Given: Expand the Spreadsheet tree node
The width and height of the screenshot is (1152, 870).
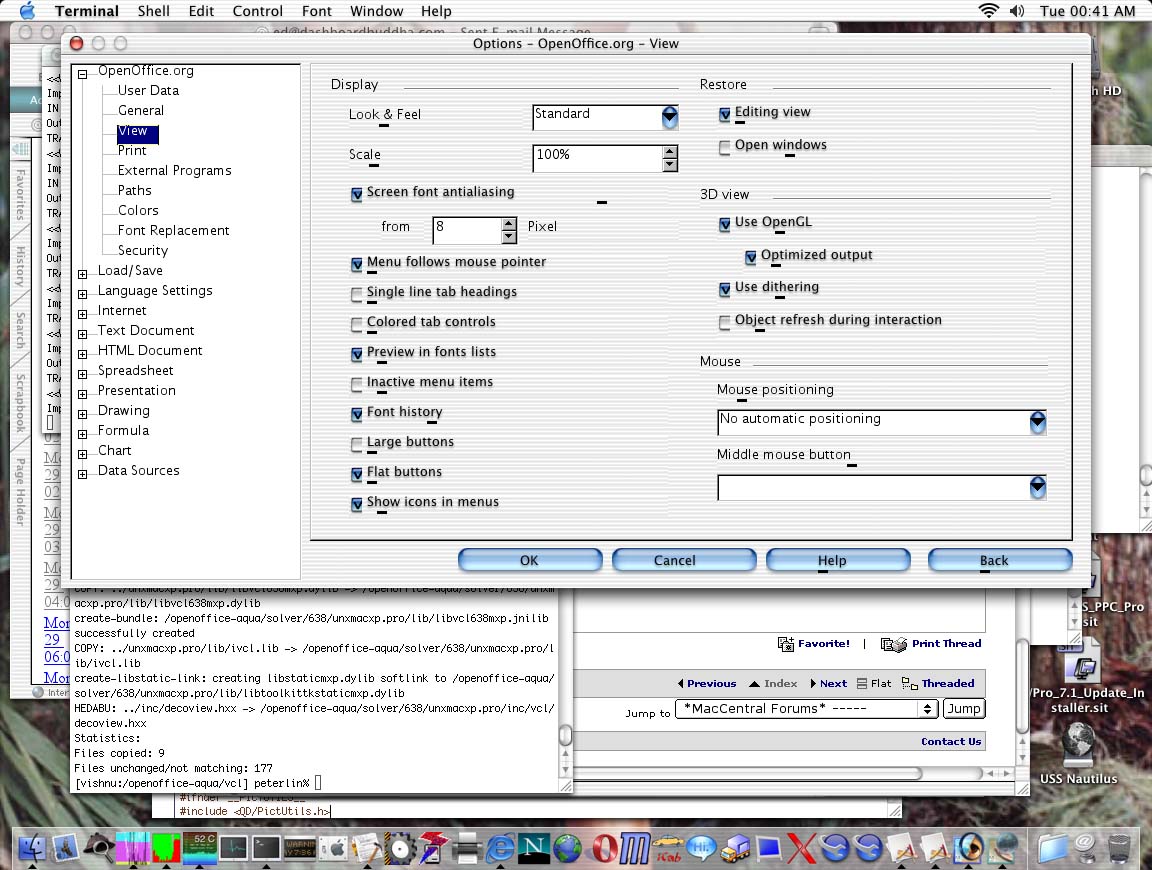Looking at the screenshot, I should click(x=83, y=374).
